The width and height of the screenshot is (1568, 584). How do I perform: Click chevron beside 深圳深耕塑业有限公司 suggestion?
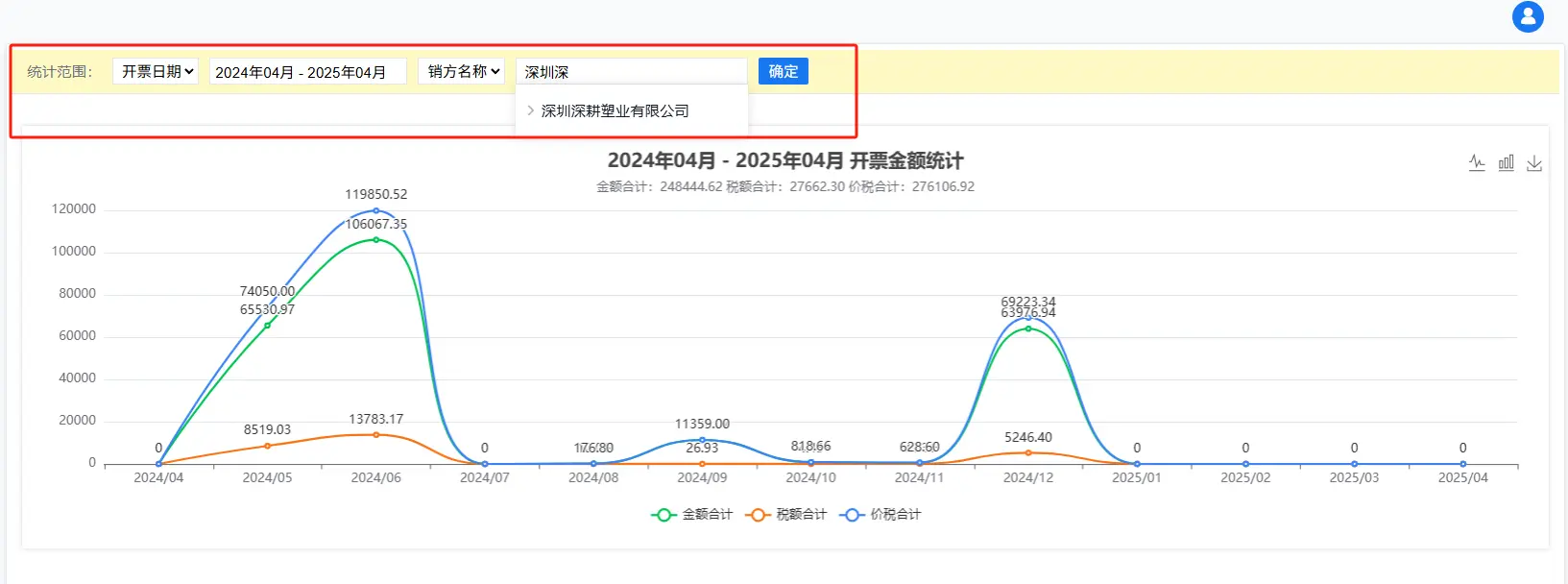[530, 110]
